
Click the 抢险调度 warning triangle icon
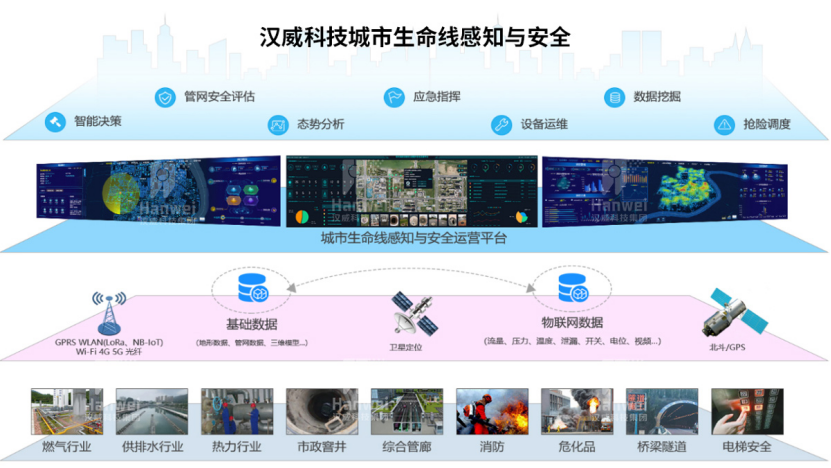[x=723, y=125]
